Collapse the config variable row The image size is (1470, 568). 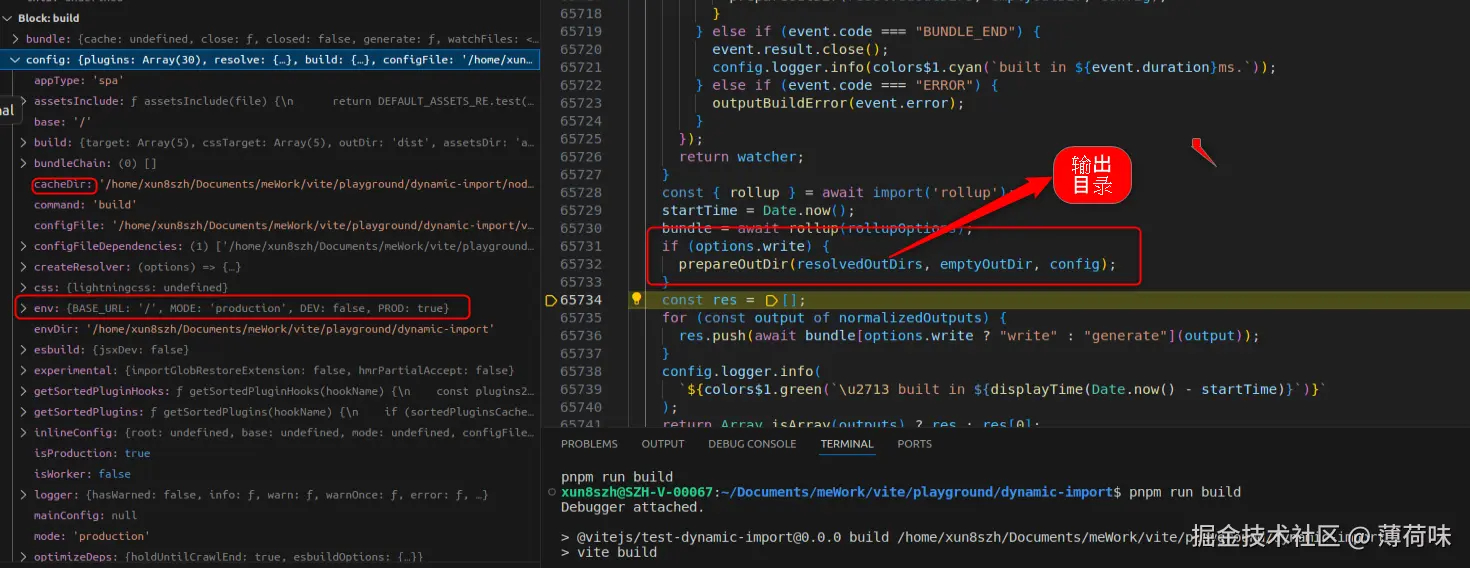pos(16,60)
